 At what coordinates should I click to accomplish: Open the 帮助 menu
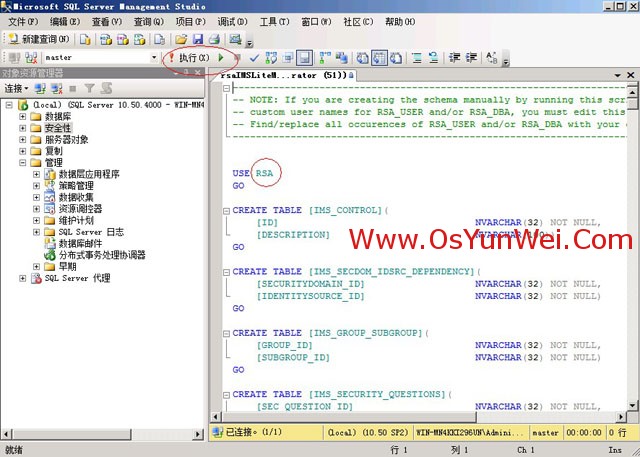pyautogui.click(x=400, y=22)
